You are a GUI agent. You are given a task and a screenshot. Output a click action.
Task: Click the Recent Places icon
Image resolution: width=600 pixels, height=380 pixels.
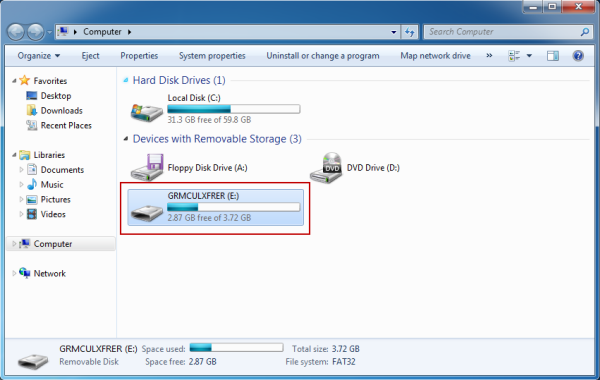32,125
